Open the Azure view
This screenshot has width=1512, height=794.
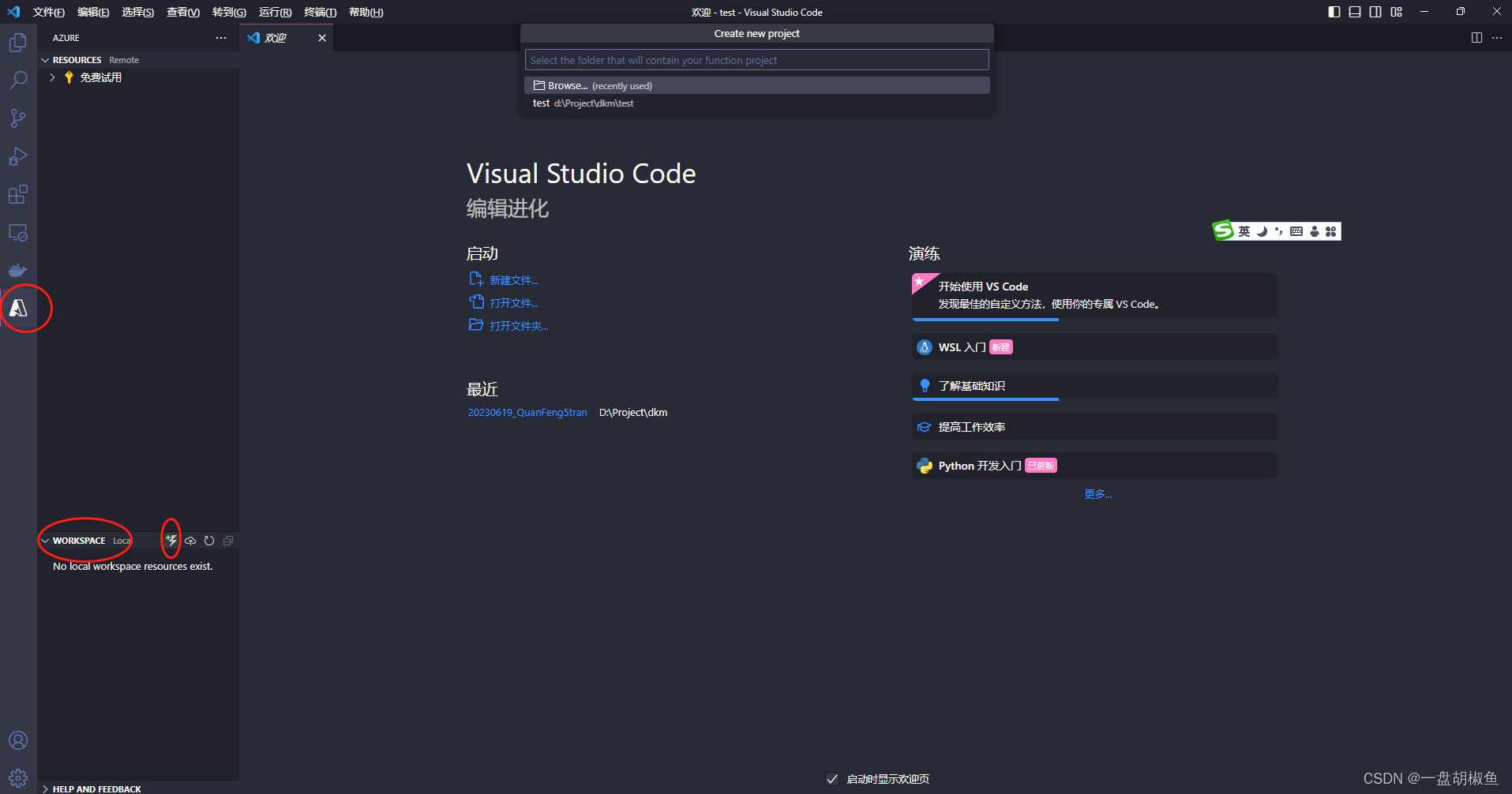[18, 308]
